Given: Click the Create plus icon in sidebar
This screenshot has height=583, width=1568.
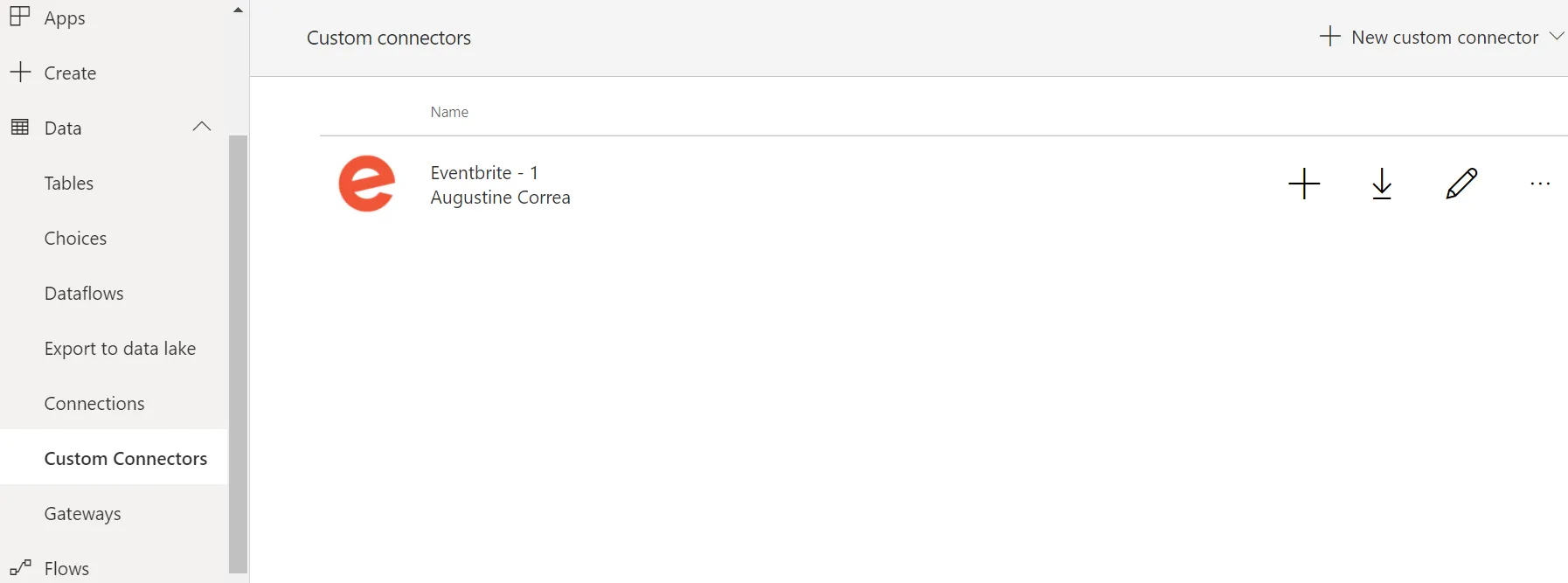Looking at the screenshot, I should [x=20, y=73].
